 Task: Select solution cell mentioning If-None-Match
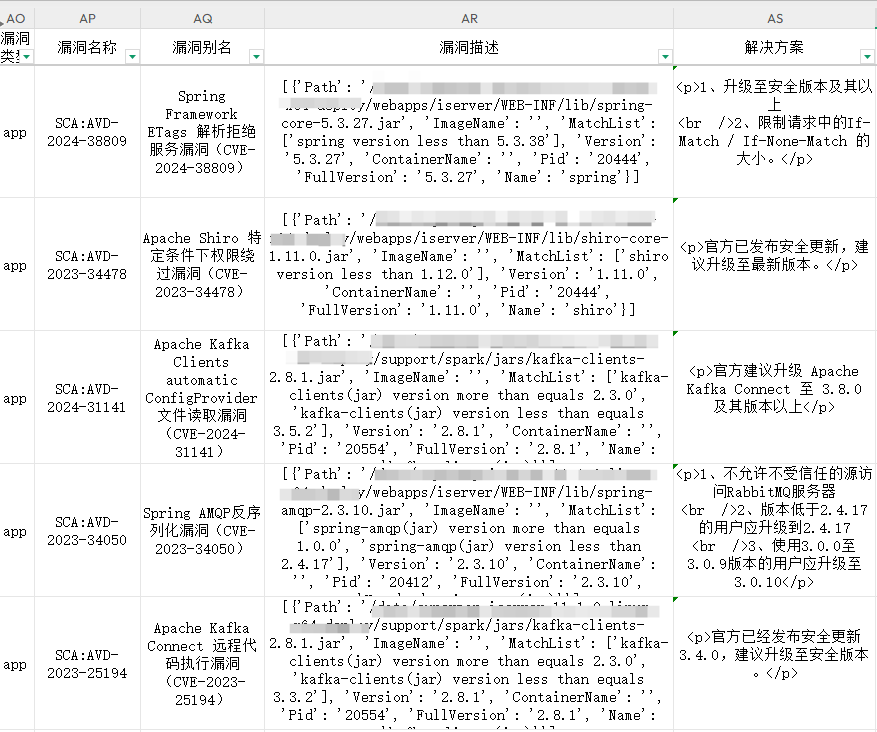(775, 132)
